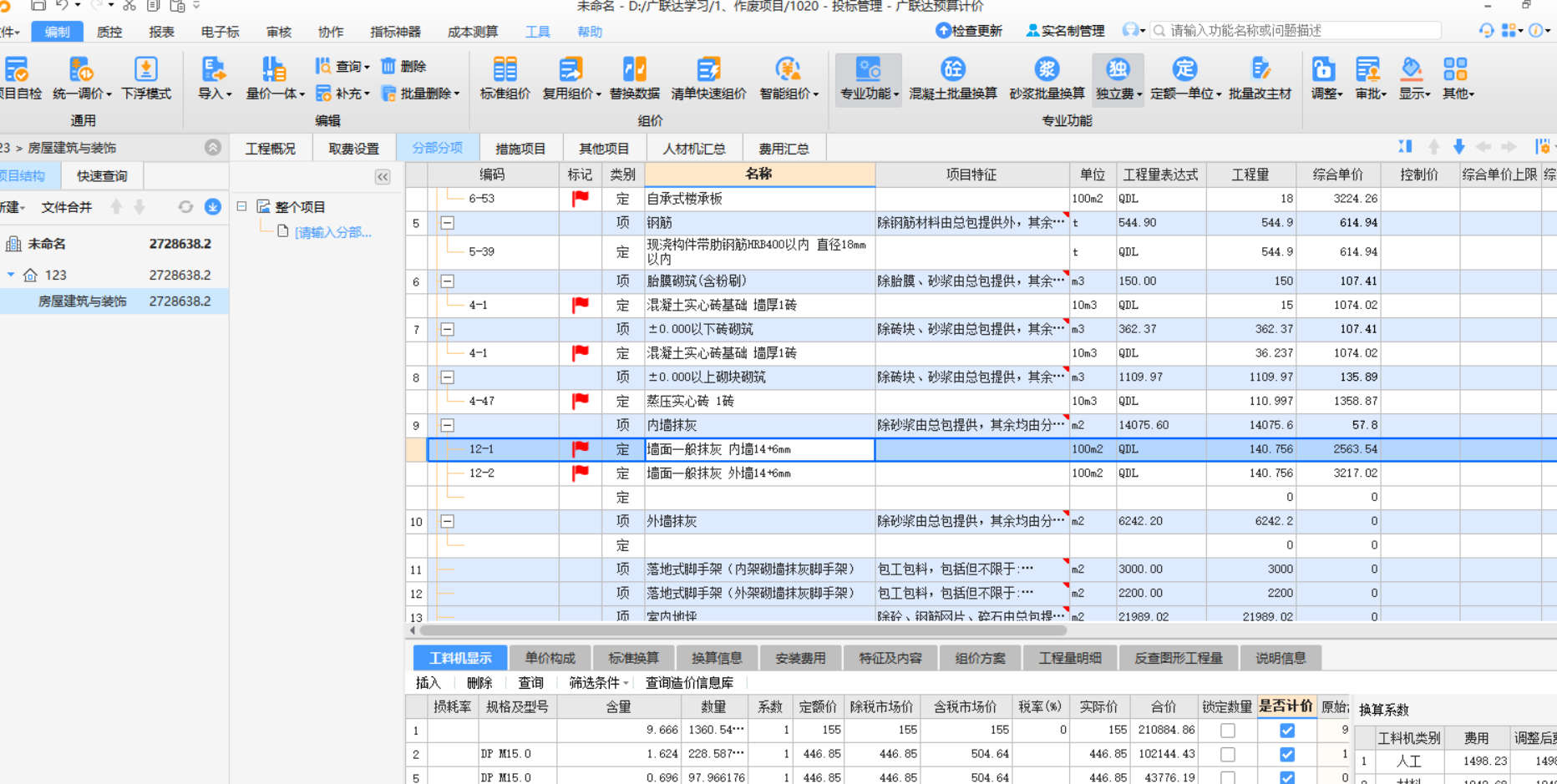Click the 检查更新 icon
The image size is (1557, 784).
969,30
